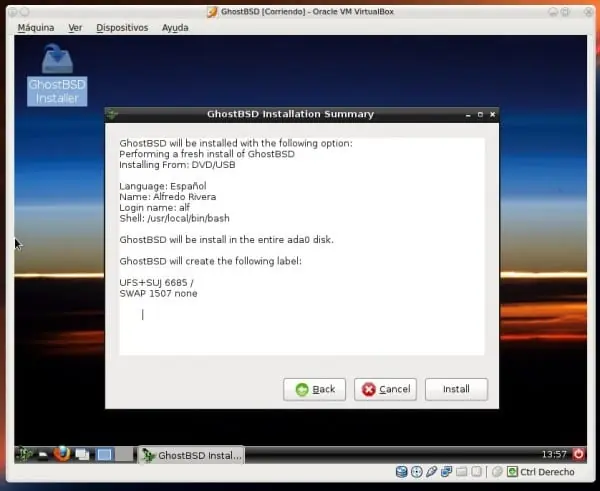Viewport: 600px width, 491px height.
Task: Switch to second workspace in pager
Action: [x=123, y=455]
